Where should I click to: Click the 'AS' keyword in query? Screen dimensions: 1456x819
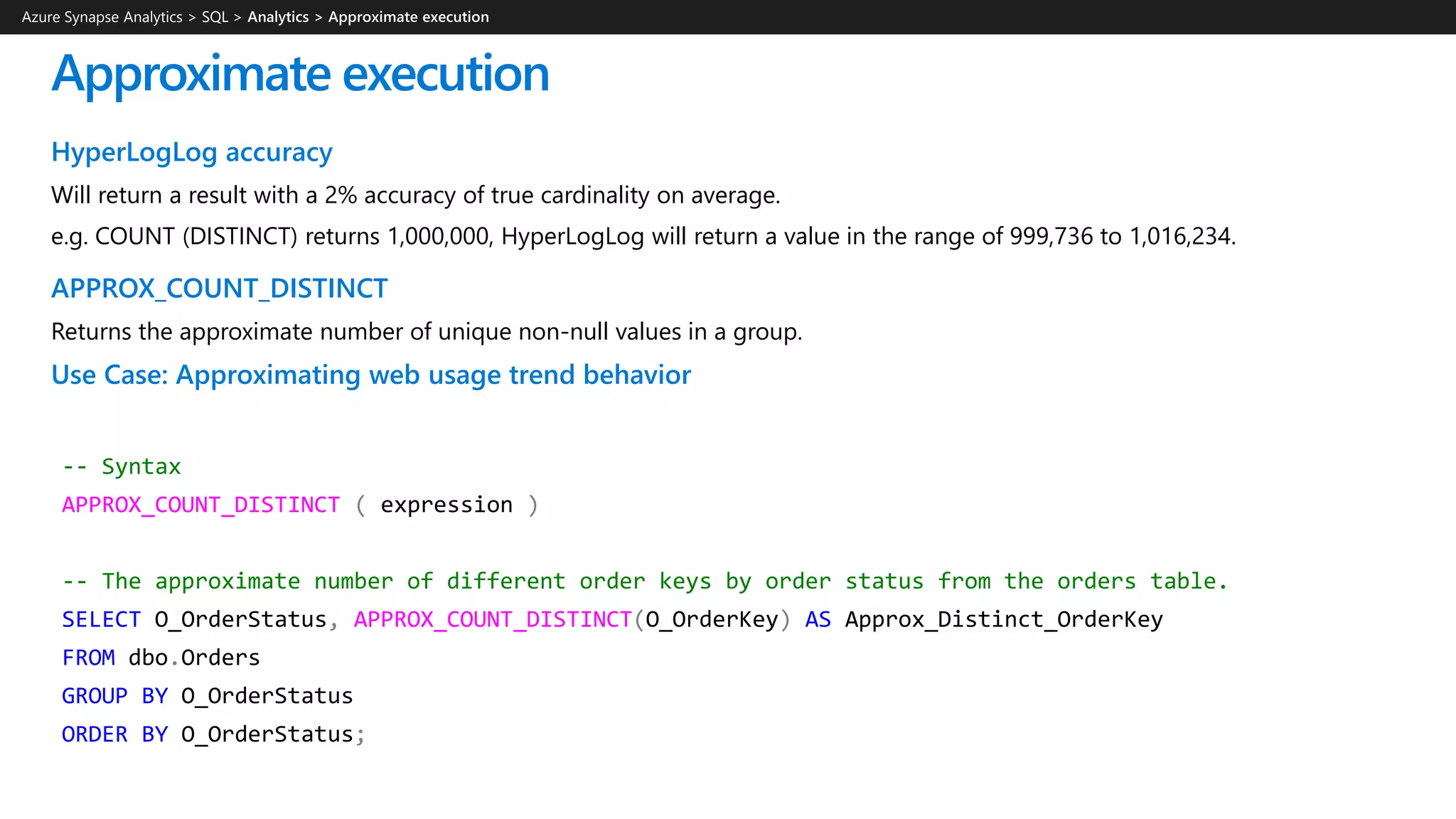point(818,619)
